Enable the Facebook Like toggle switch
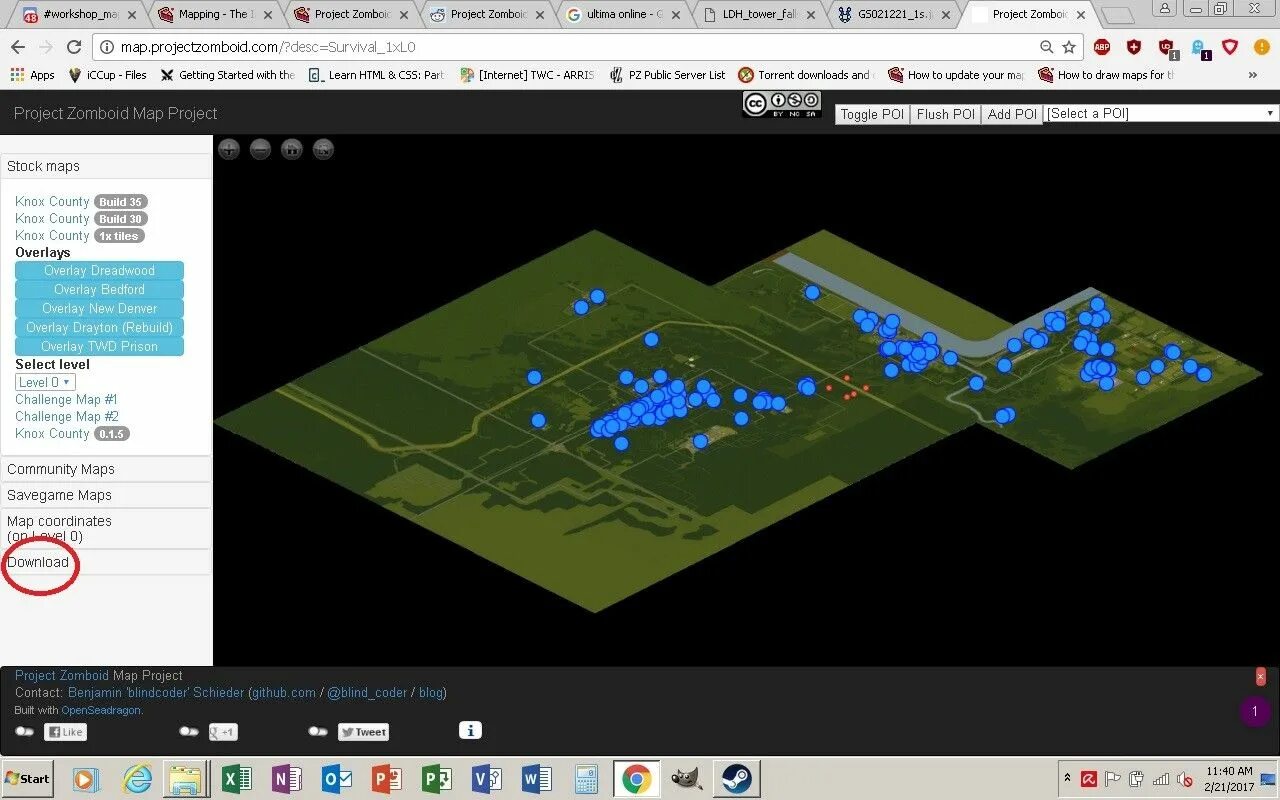 click(25, 732)
